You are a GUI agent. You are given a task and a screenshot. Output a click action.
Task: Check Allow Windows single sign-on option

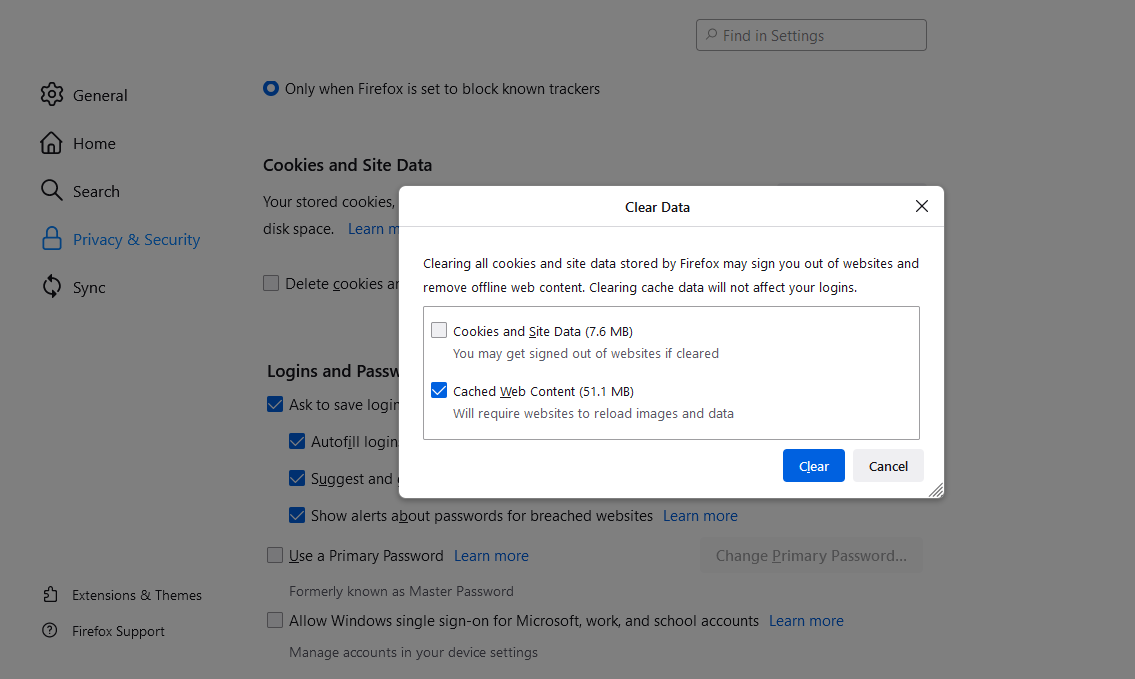pos(274,620)
